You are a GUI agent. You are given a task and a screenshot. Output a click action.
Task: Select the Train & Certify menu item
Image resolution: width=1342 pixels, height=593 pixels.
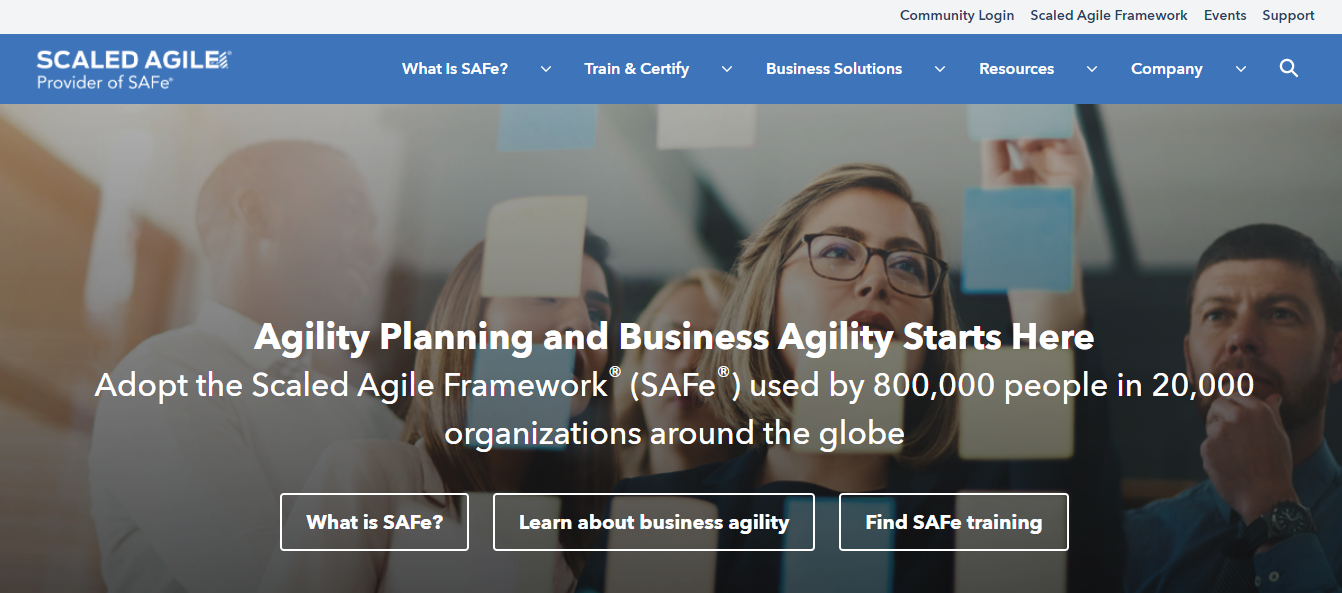pyautogui.click(x=636, y=68)
